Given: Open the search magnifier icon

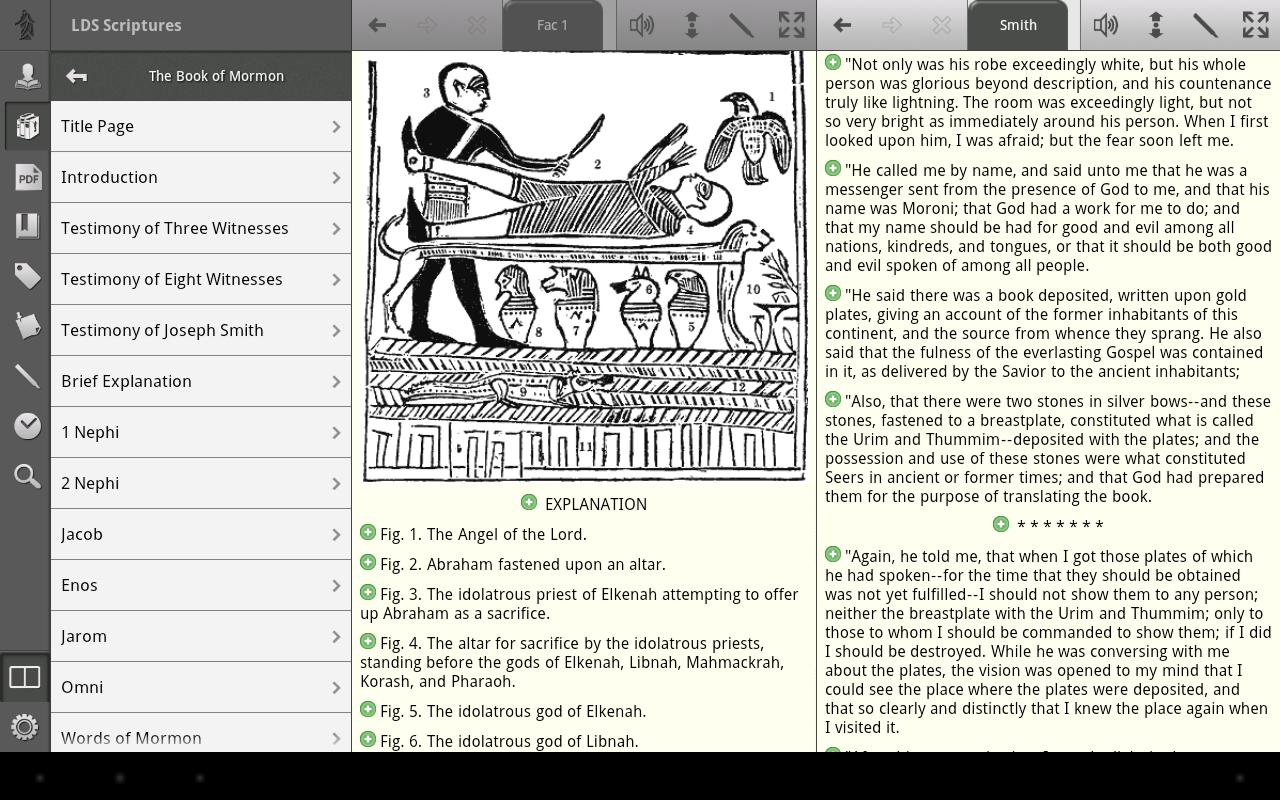Looking at the screenshot, I should point(27,476).
